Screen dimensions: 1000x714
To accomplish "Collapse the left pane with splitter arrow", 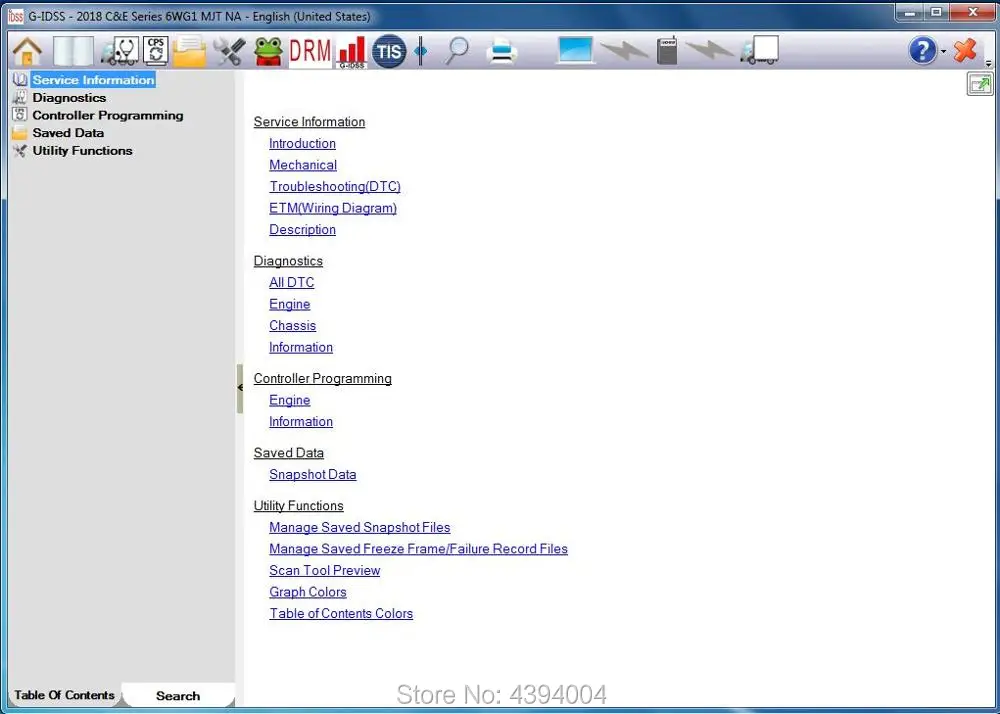I will (x=240, y=388).
